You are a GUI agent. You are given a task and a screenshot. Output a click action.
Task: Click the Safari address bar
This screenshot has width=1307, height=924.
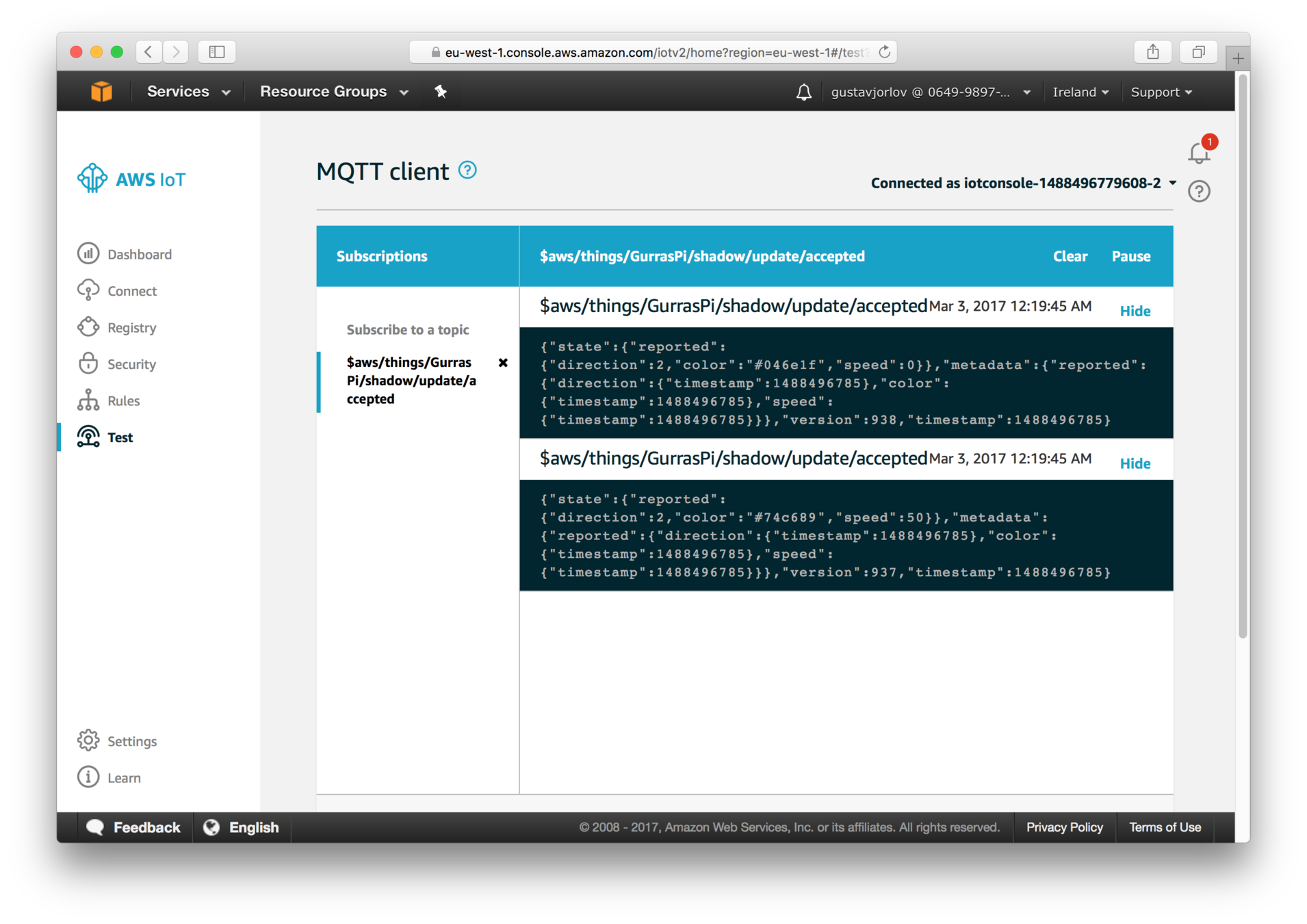click(653, 52)
